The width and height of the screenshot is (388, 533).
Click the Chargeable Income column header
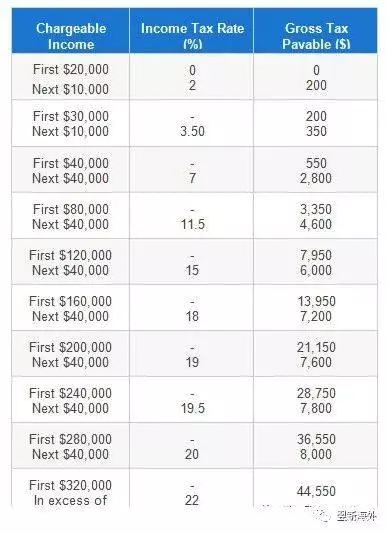pyautogui.click(x=71, y=36)
